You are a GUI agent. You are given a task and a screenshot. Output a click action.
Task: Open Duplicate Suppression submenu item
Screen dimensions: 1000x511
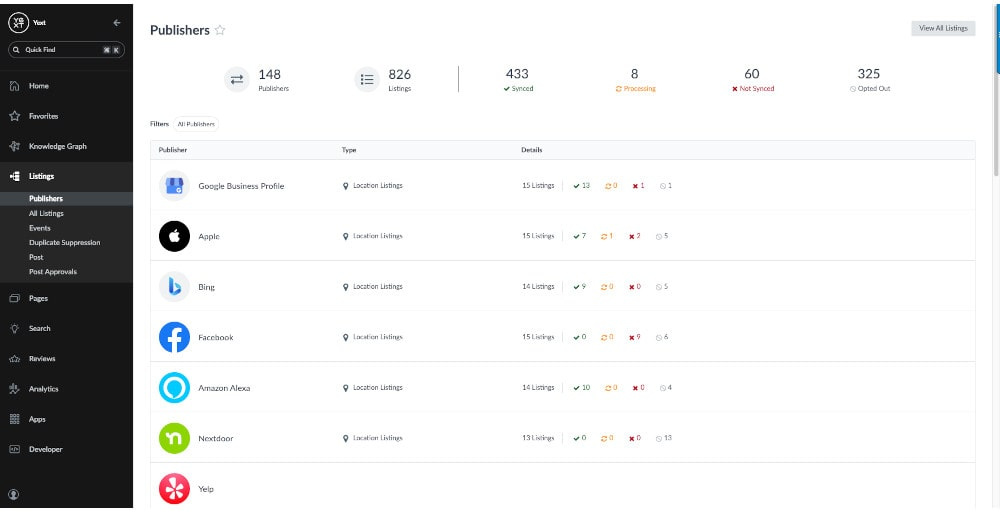(64, 243)
